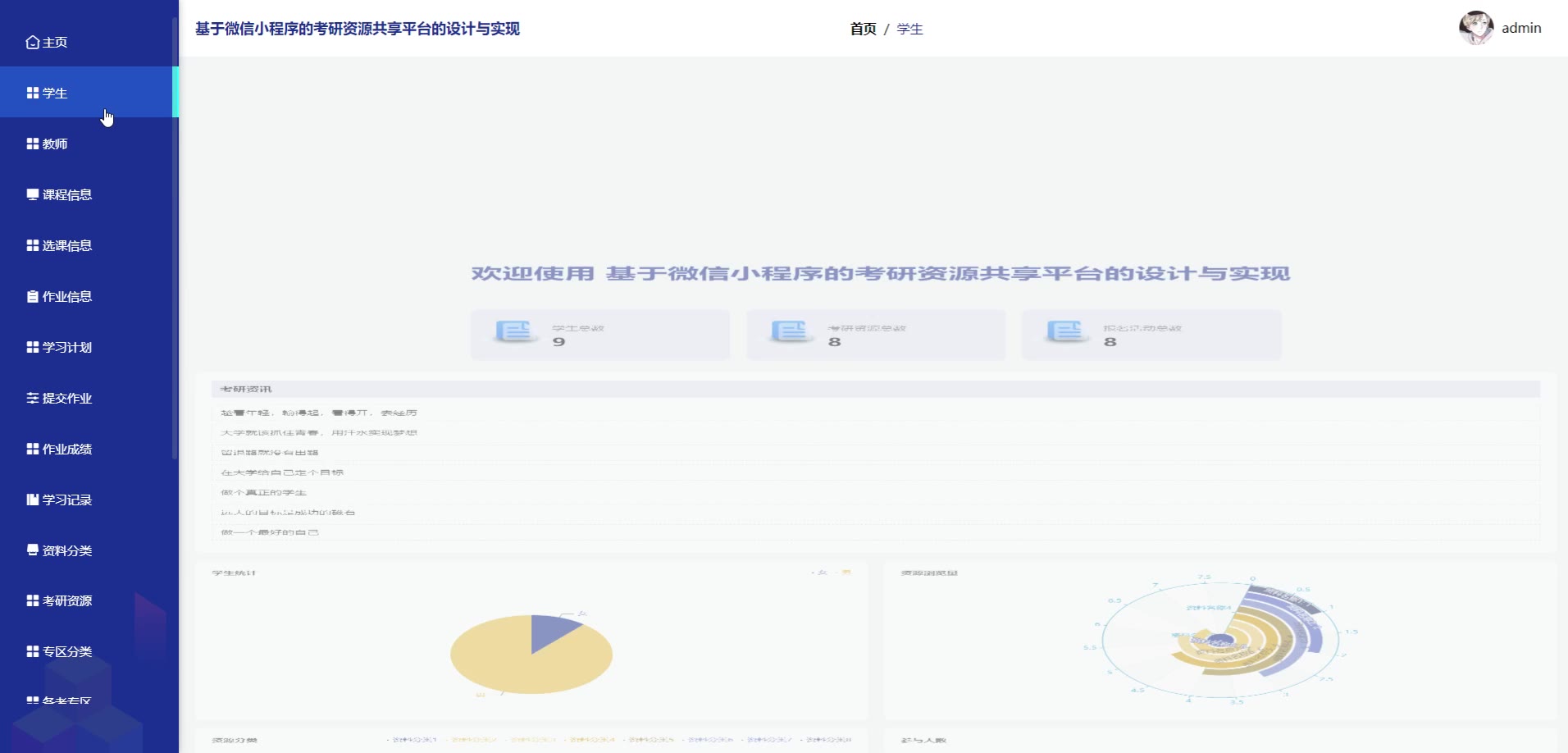The width and height of the screenshot is (1568, 753).
Task: Click the 考研资讯 section header
Action: click(x=875, y=389)
